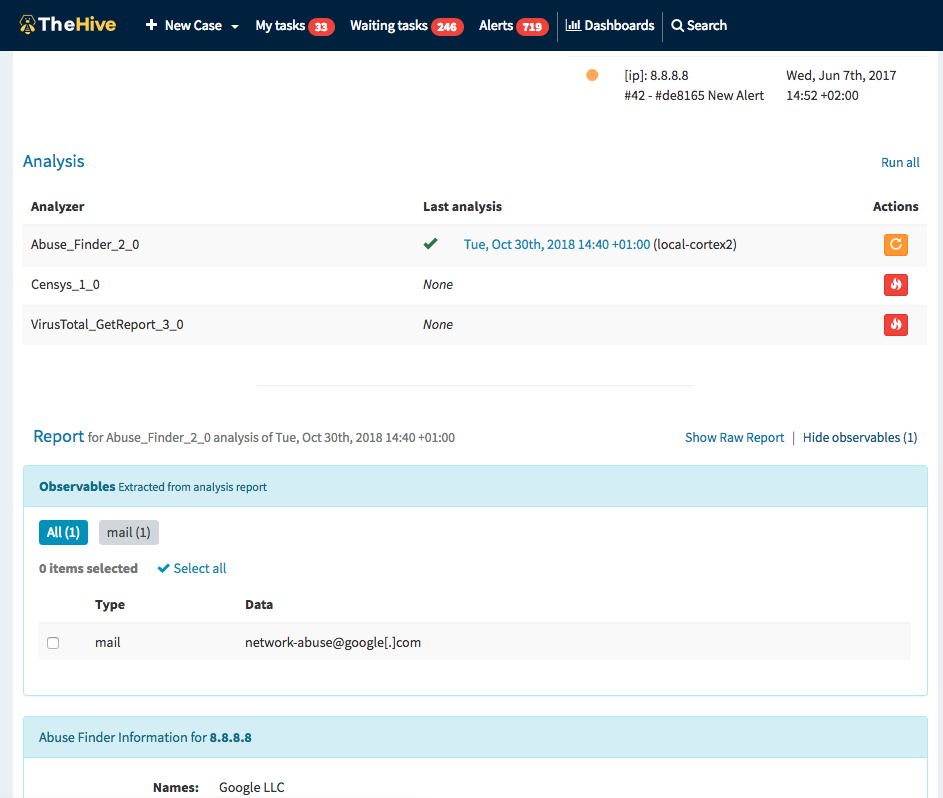Image resolution: width=943 pixels, height=798 pixels.
Task: Click the Analysis section heading
Action: click(54, 161)
